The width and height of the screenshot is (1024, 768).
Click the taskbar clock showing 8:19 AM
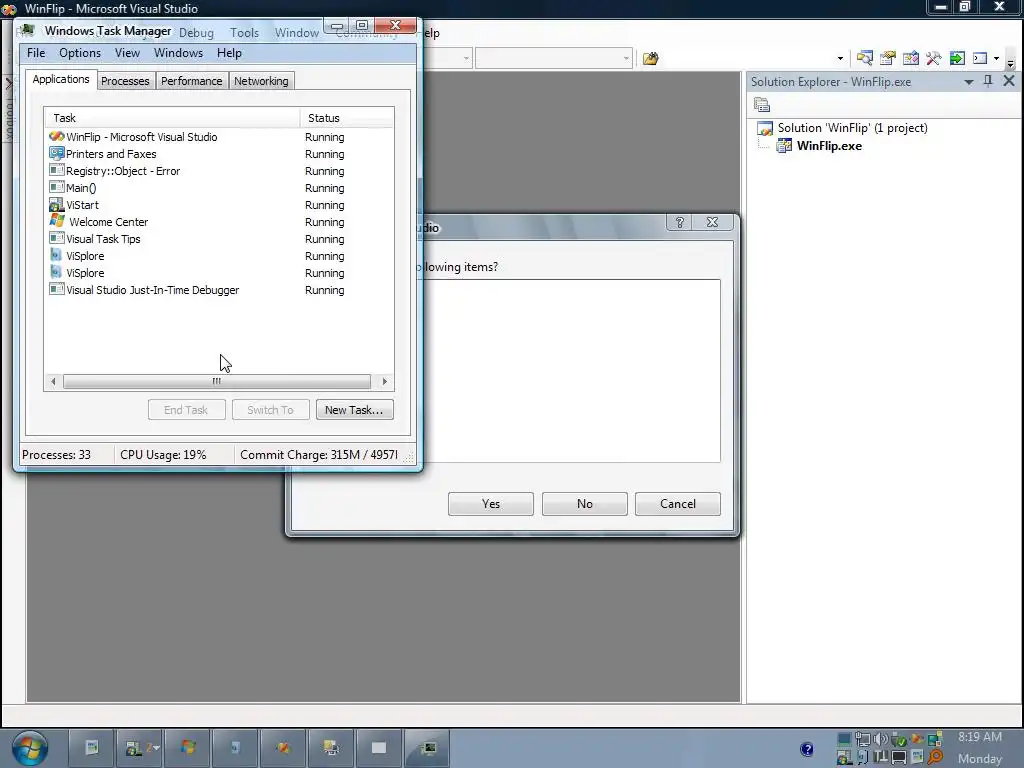click(980, 737)
